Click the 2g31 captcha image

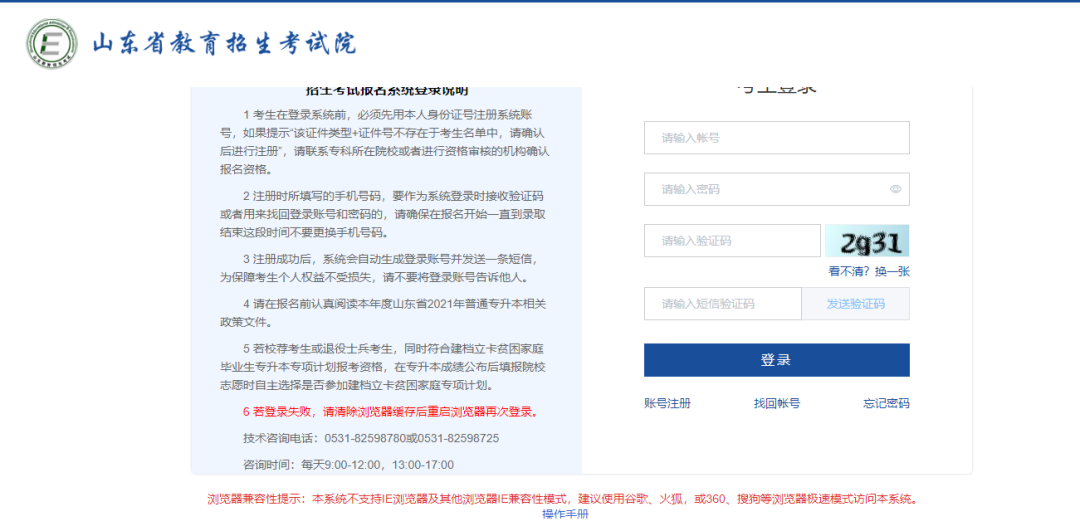click(866, 241)
